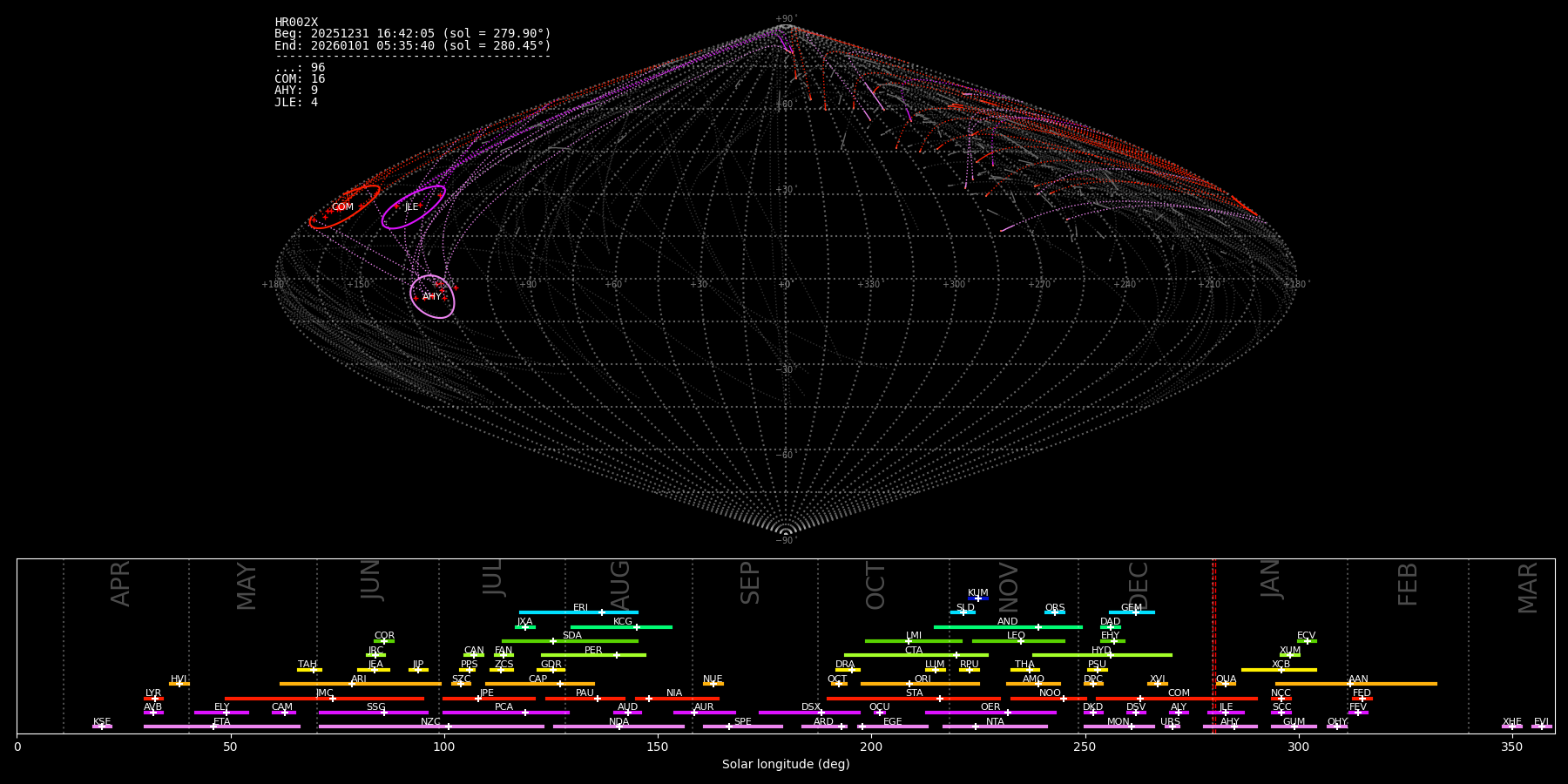
Task: Select the ETA shower label in timeline
Action: pos(222,721)
